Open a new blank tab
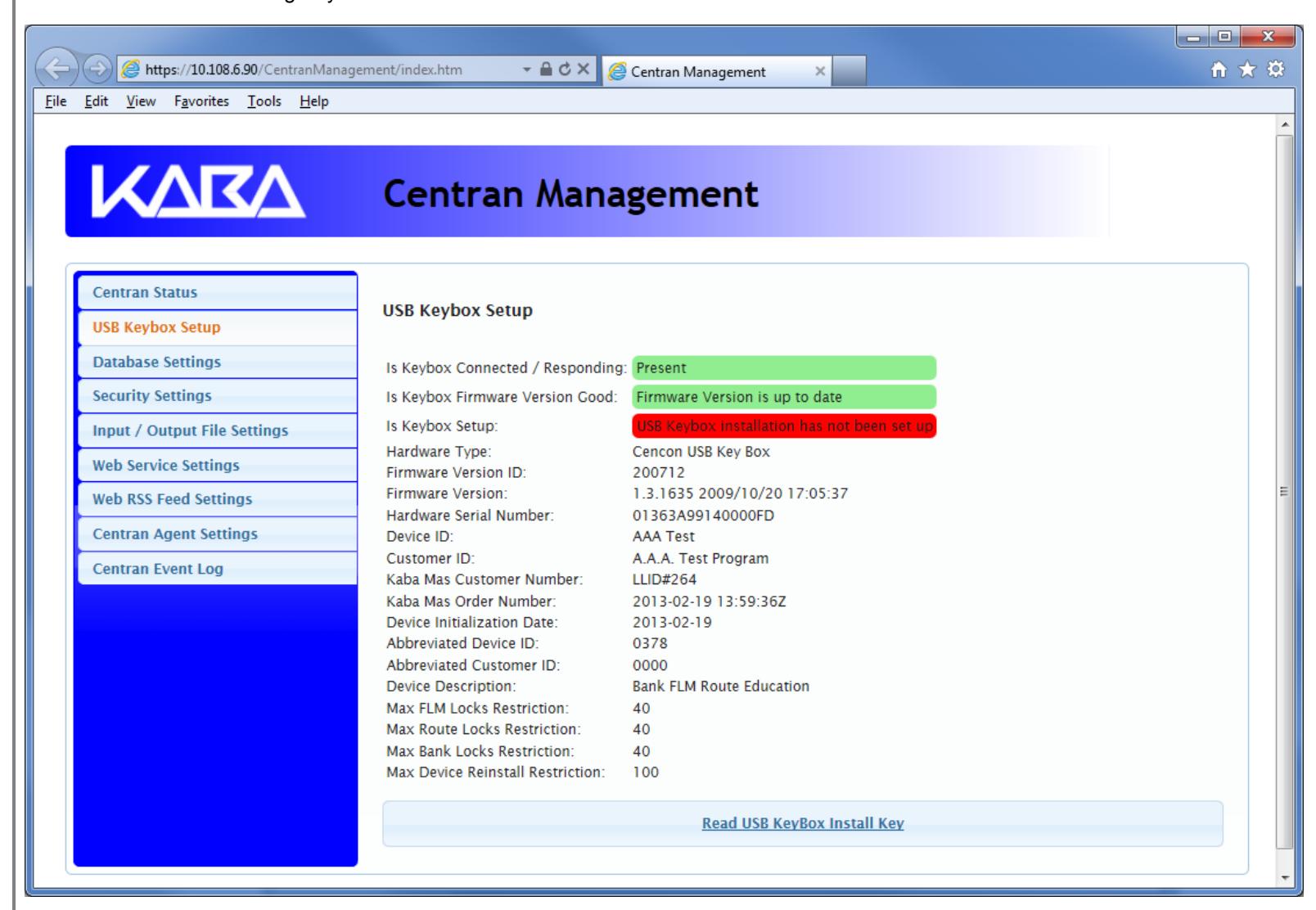This screenshot has width=1316, height=910. coord(850,71)
